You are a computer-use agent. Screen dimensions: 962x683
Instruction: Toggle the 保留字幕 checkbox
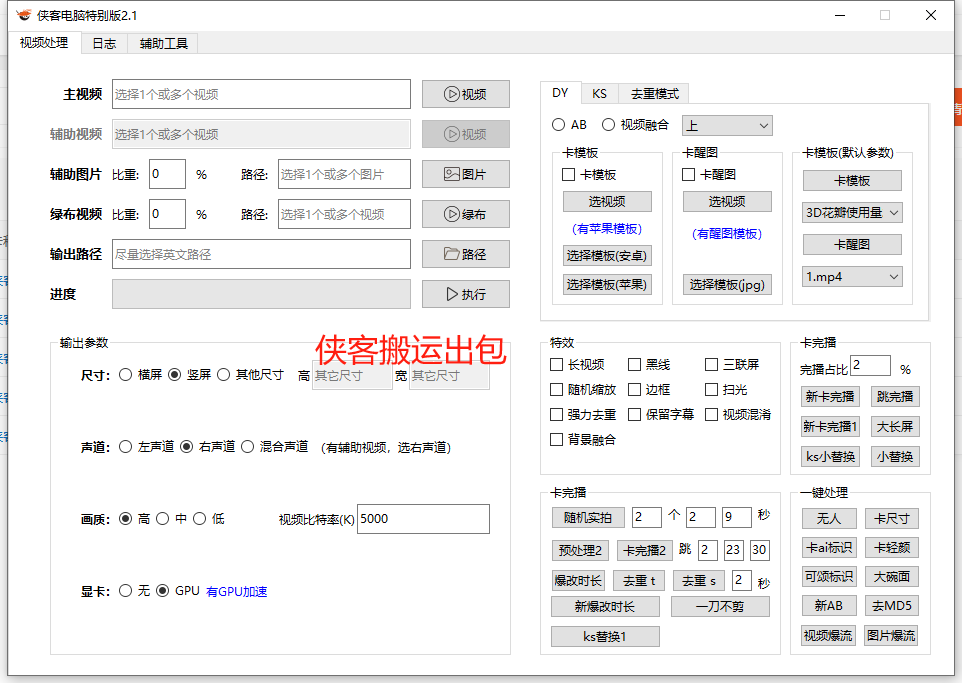pos(635,414)
